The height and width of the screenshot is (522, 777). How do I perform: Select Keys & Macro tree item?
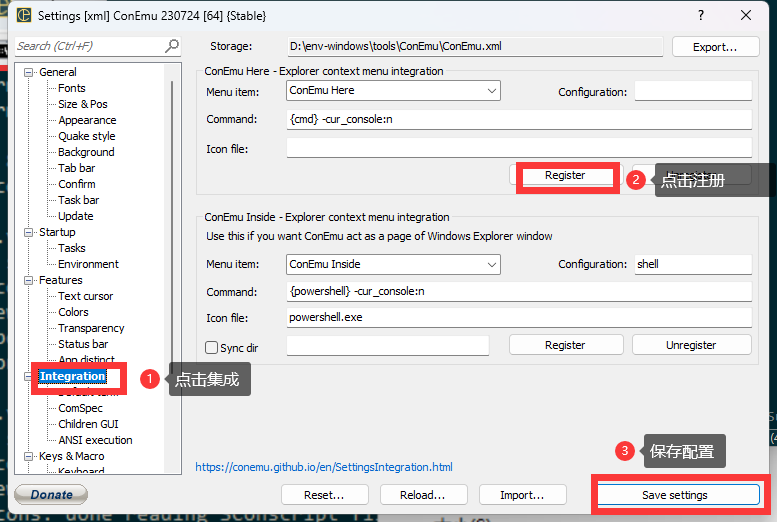click(x=72, y=457)
